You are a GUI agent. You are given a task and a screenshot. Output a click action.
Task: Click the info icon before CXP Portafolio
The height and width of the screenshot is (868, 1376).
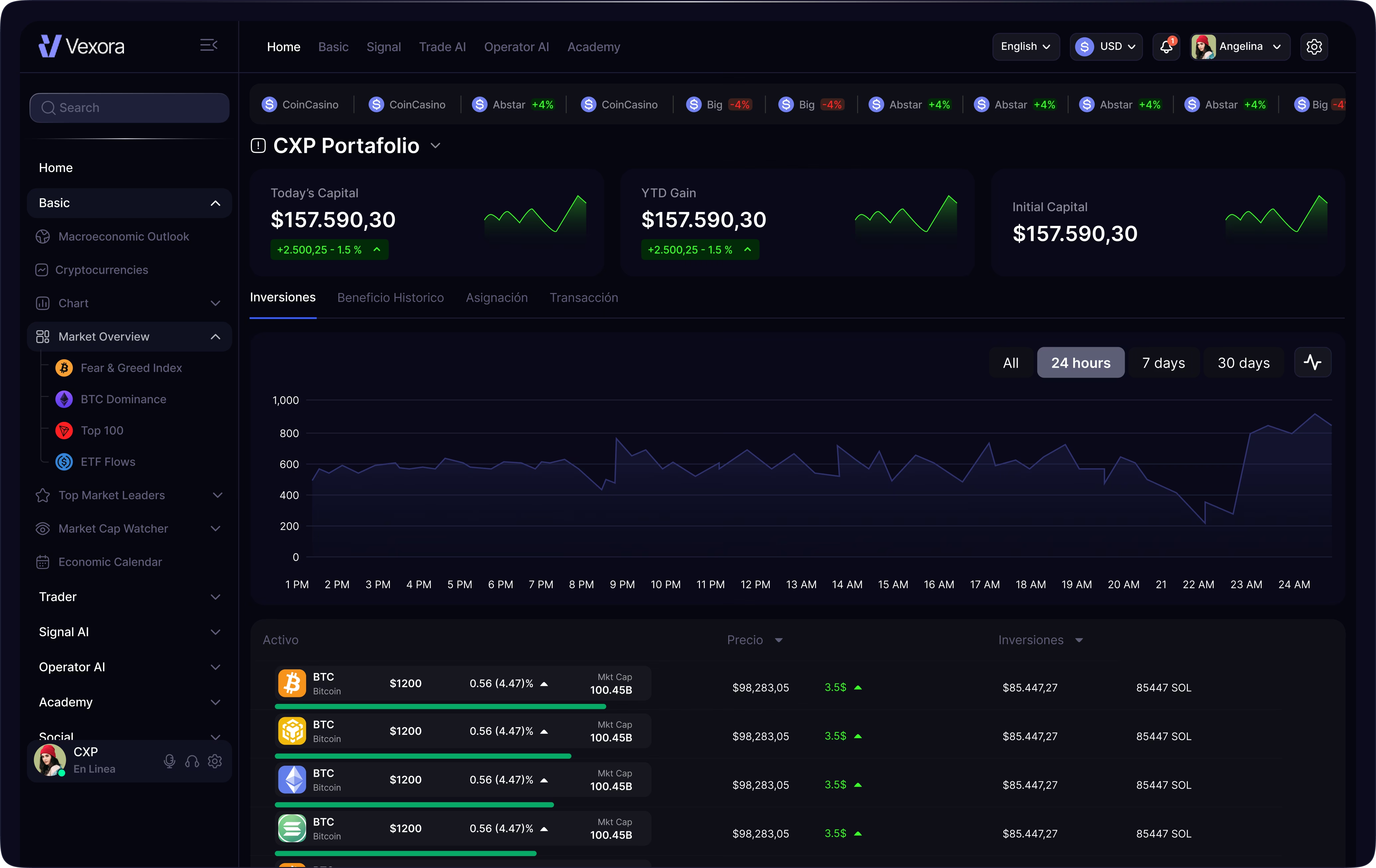[258, 145]
